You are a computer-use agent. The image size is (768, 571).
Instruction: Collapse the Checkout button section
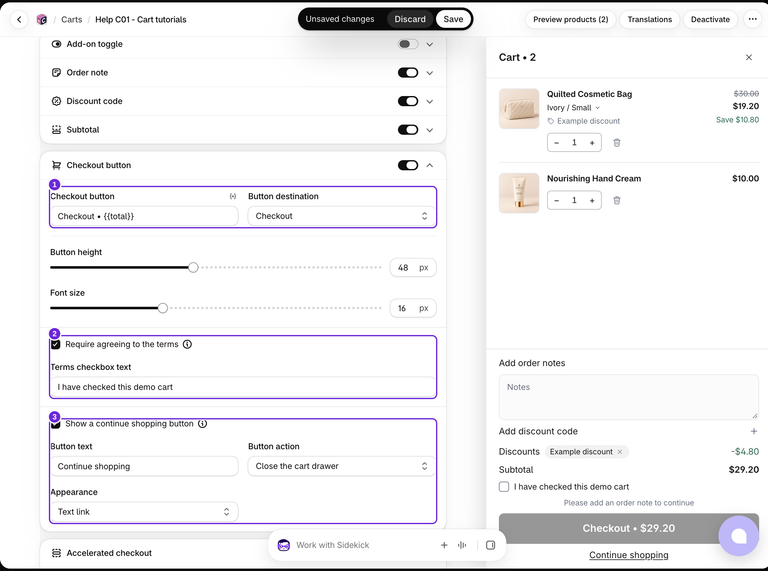coord(430,165)
